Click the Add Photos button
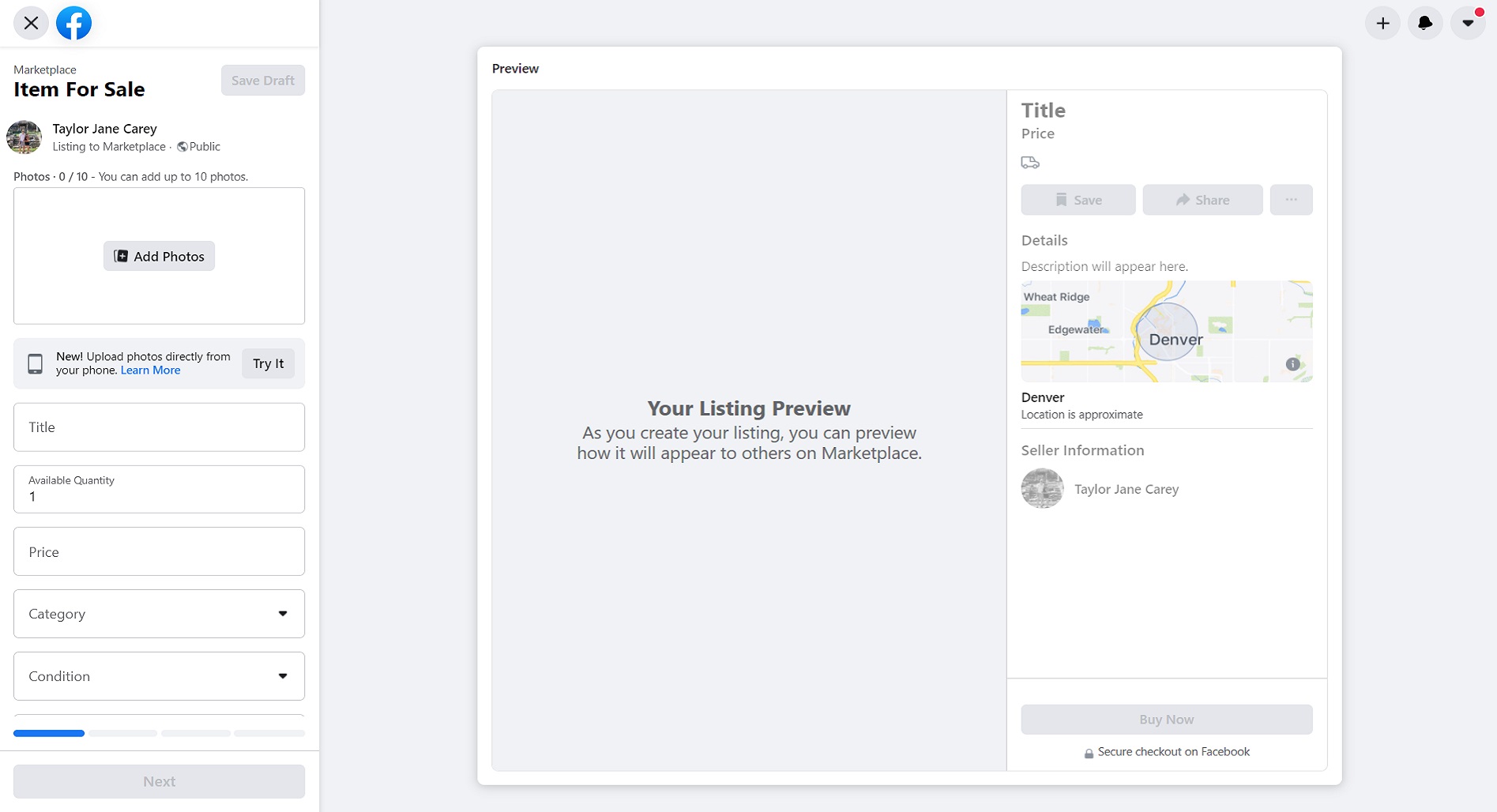 coord(159,256)
